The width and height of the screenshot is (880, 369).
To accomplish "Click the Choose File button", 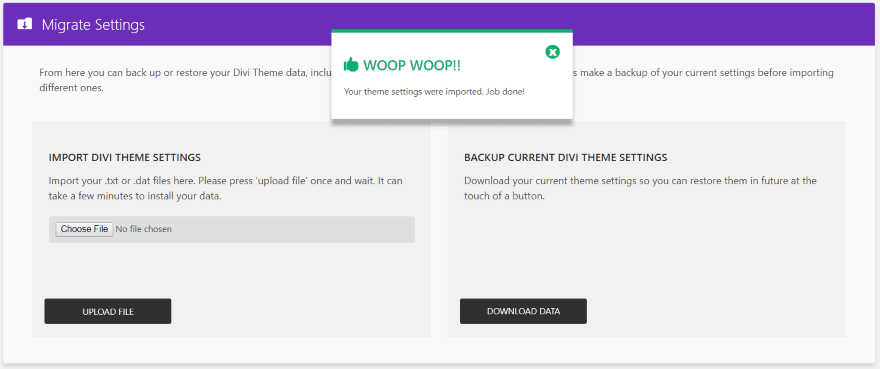I will 84,229.
